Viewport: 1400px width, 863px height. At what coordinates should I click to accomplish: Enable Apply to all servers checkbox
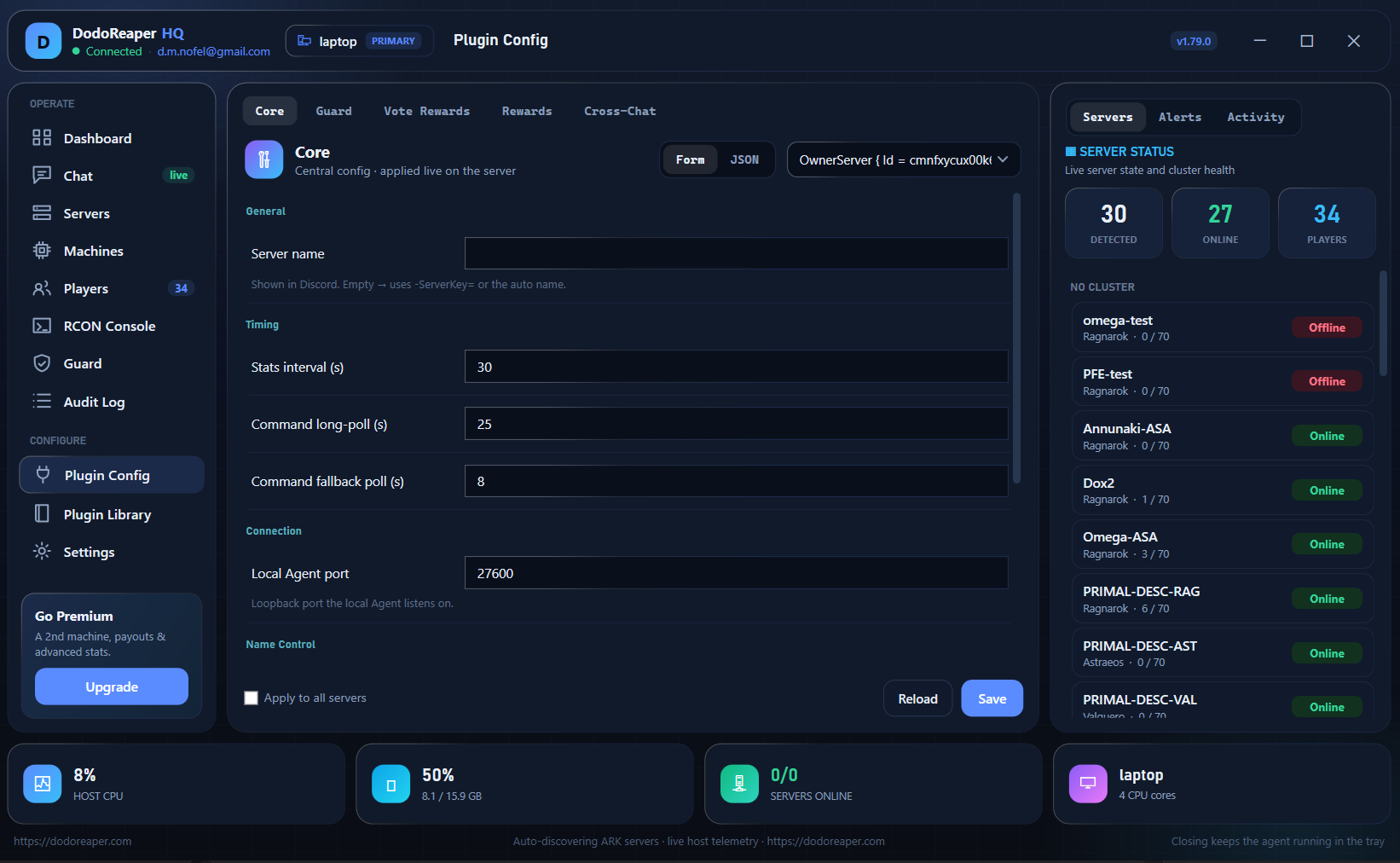pyautogui.click(x=252, y=698)
